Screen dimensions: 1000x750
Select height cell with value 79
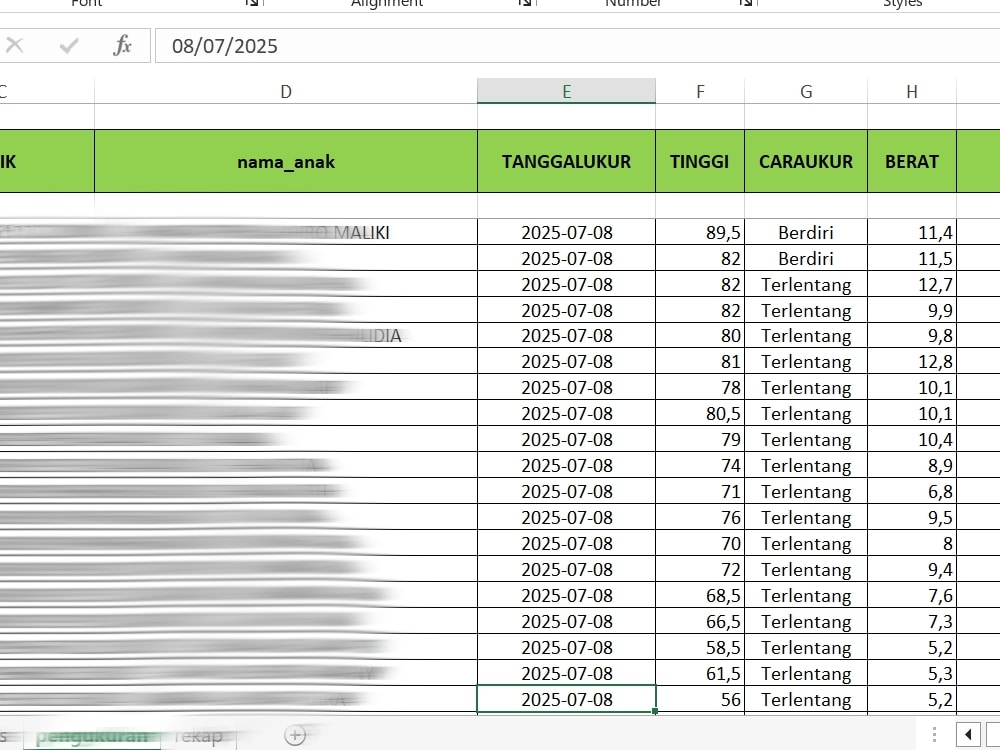click(700, 439)
